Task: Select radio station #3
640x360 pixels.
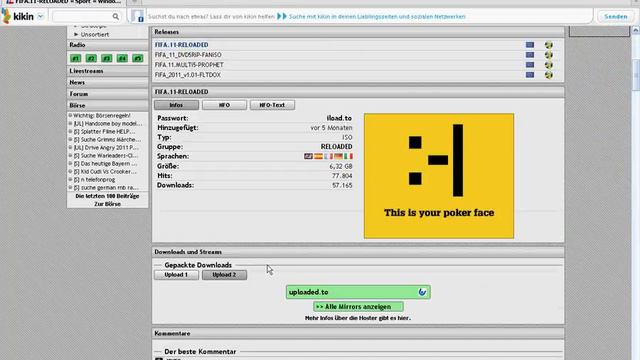Action: pos(107,58)
